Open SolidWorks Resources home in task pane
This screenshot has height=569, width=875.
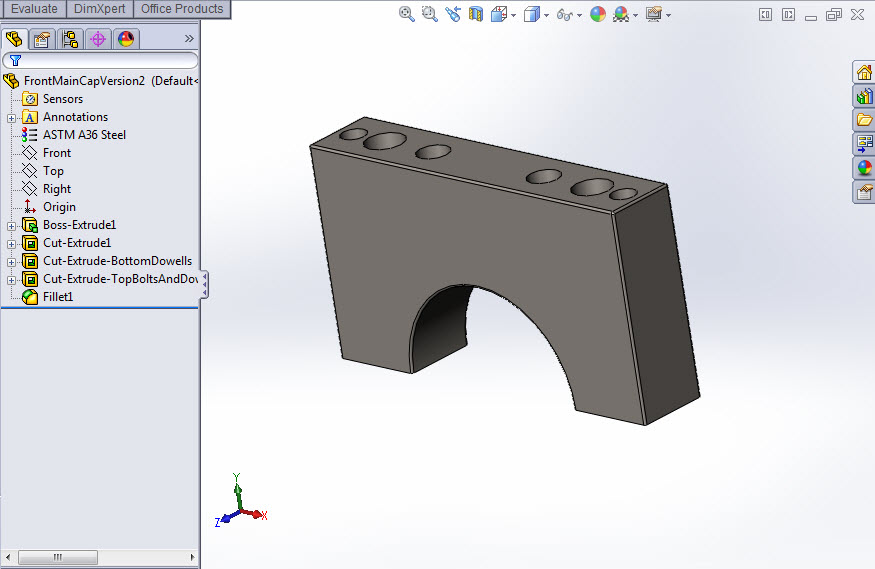click(x=863, y=72)
